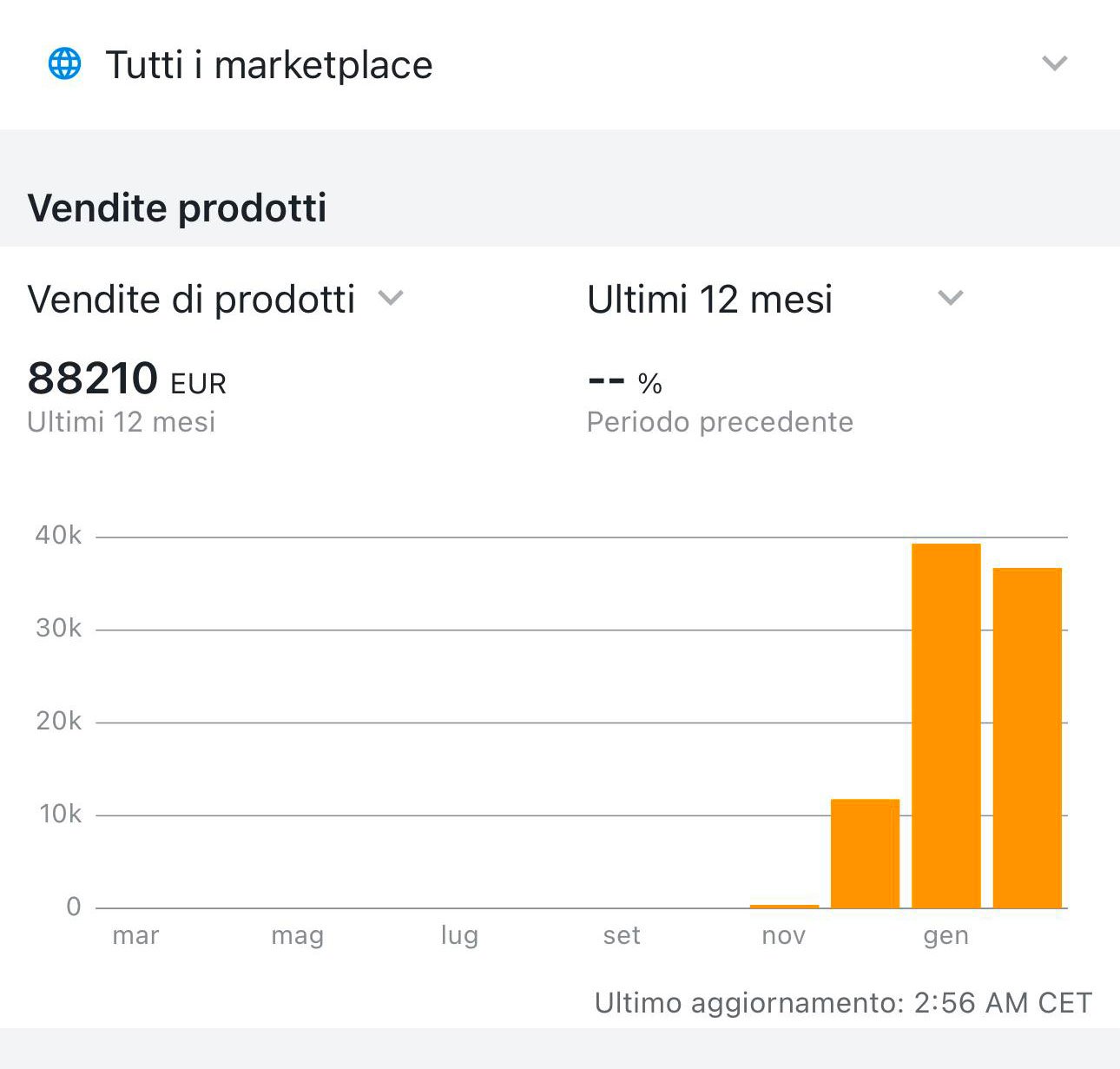Click the set label on chart axis
The image size is (1120, 1069).
tap(622, 935)
